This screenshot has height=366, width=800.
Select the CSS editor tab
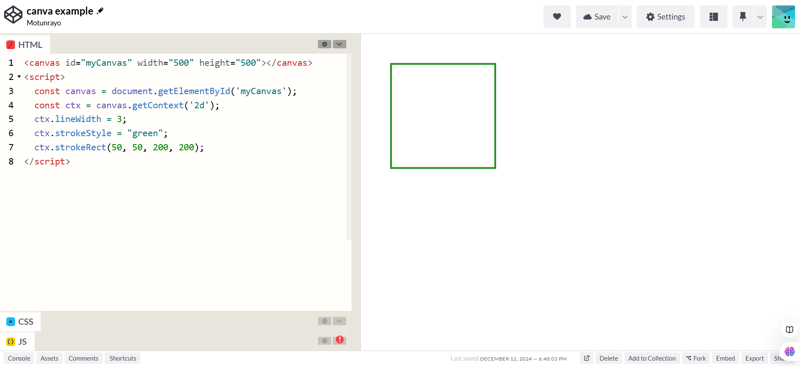(x=20, y=322)
